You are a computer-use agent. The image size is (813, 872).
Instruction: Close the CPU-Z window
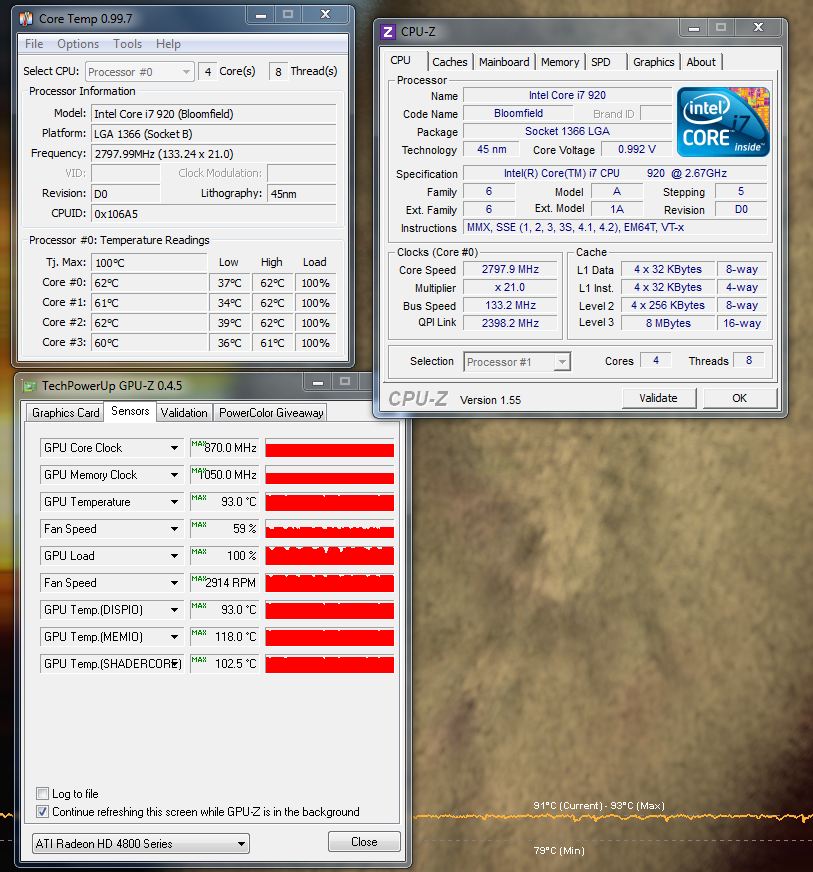click(x=758, y=27)
